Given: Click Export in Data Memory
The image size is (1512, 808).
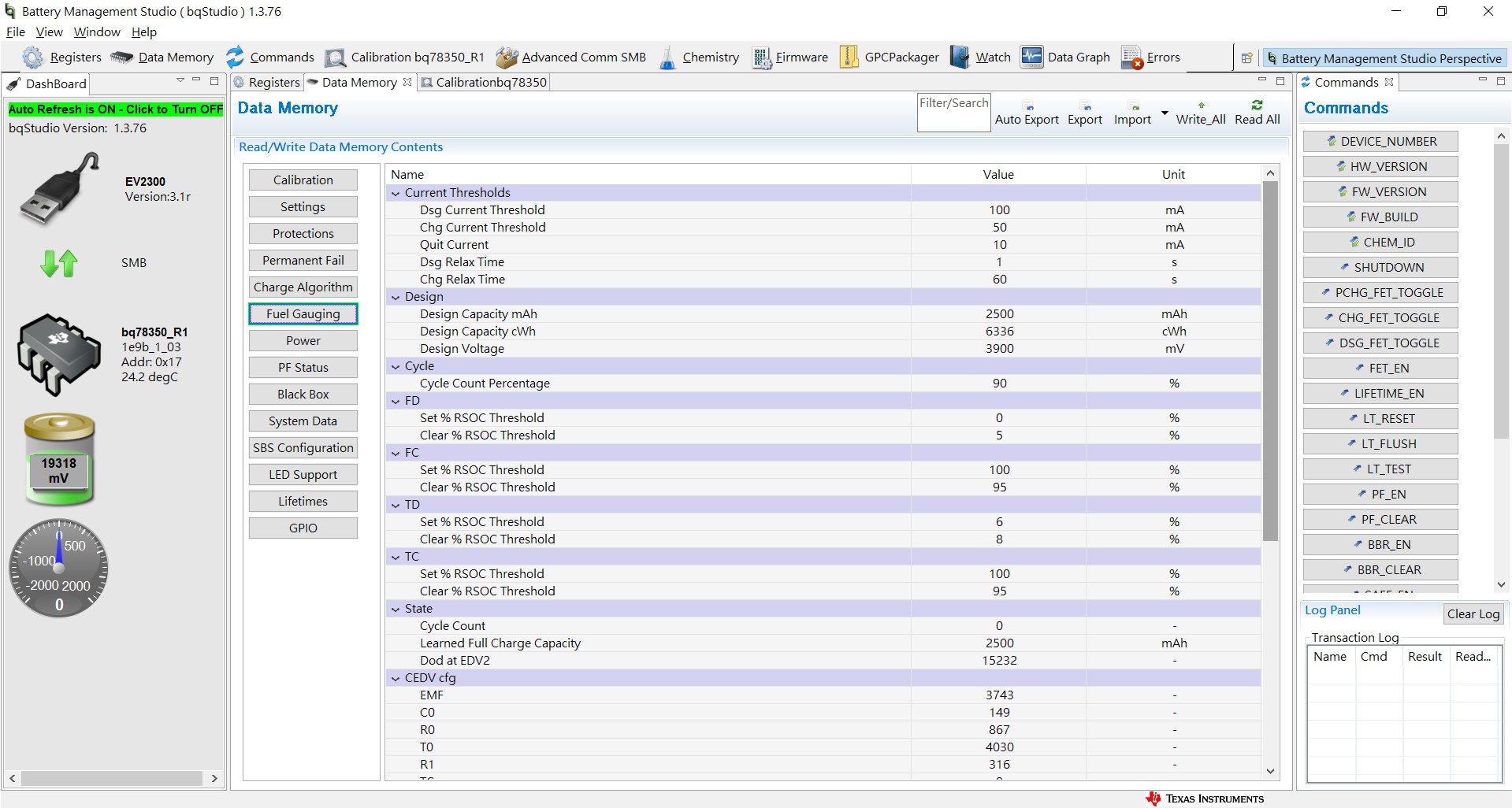Looking at the screenshot, I should (x=1085, y=113).
